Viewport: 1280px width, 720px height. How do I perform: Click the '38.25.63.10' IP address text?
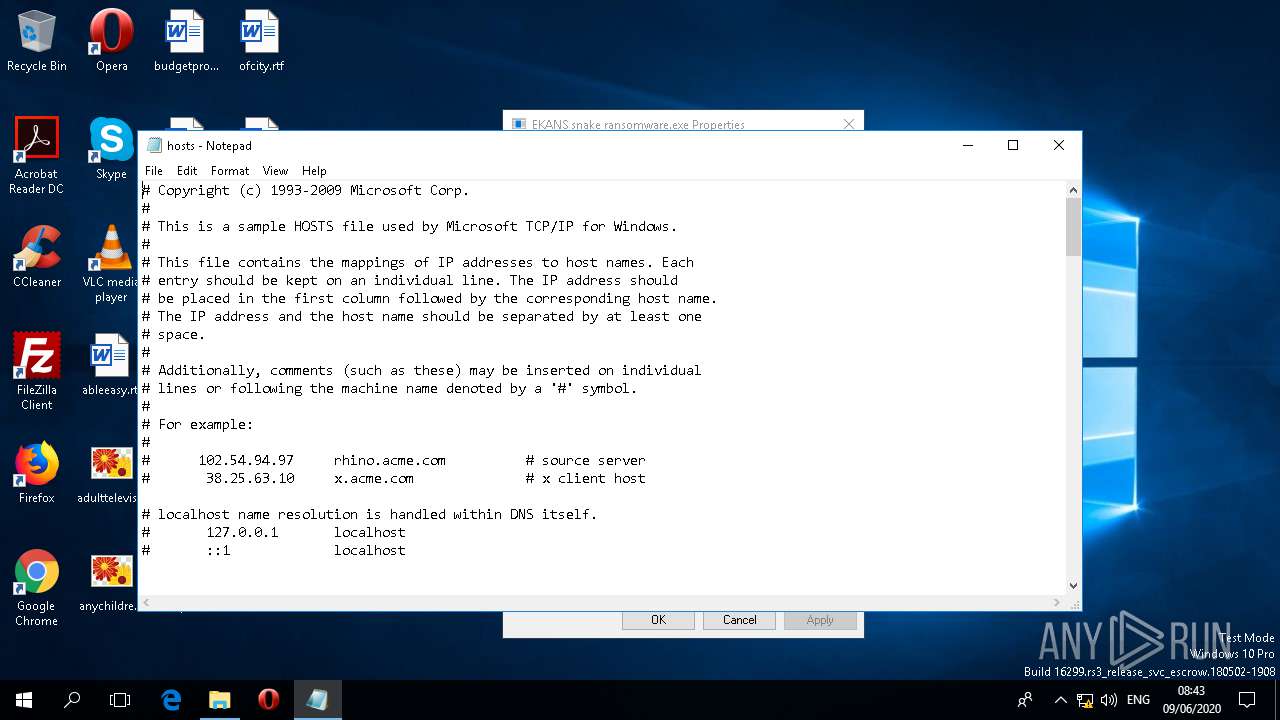point(250,478)
